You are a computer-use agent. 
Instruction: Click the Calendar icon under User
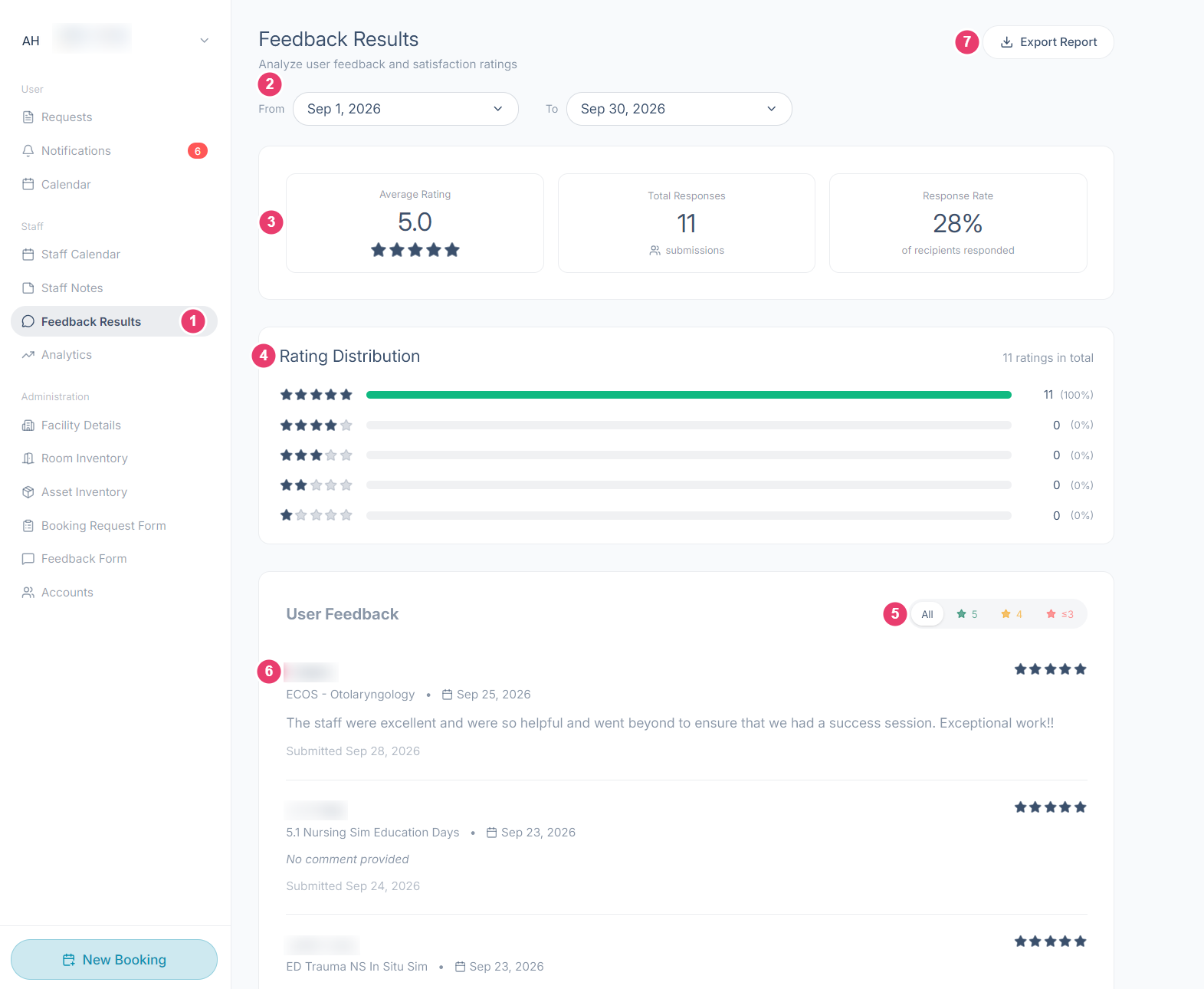point(28,185)
